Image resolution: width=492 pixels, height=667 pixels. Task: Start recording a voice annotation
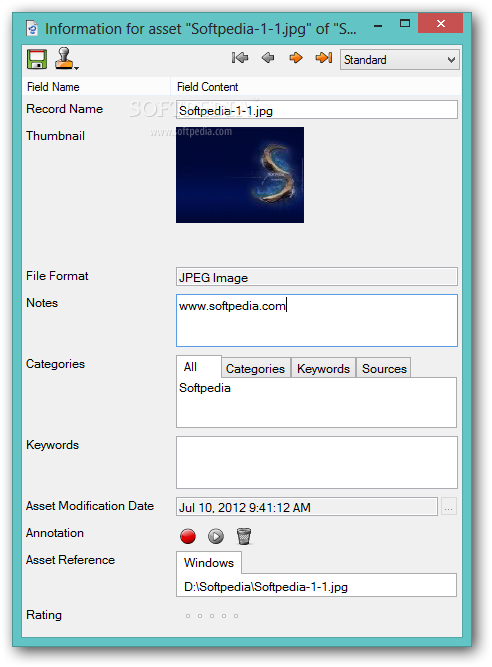click(188, 536)
